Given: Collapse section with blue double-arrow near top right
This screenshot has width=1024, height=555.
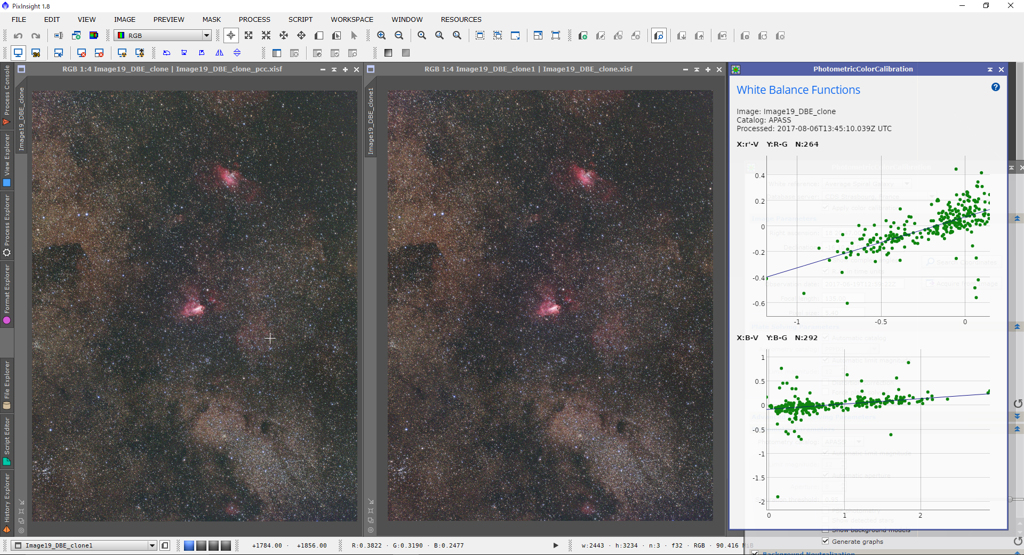Looking at the screenshot, I should click(x=1017, y=219).
